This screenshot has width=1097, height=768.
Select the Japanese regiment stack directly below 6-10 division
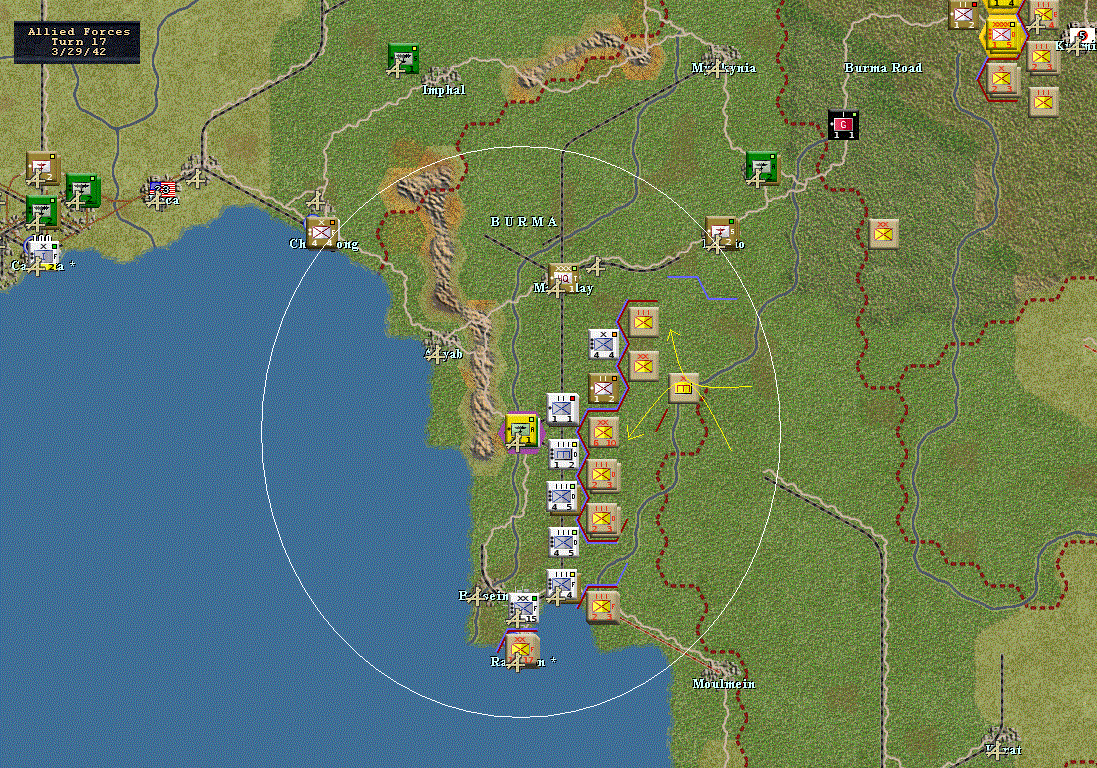coord(602,475)
